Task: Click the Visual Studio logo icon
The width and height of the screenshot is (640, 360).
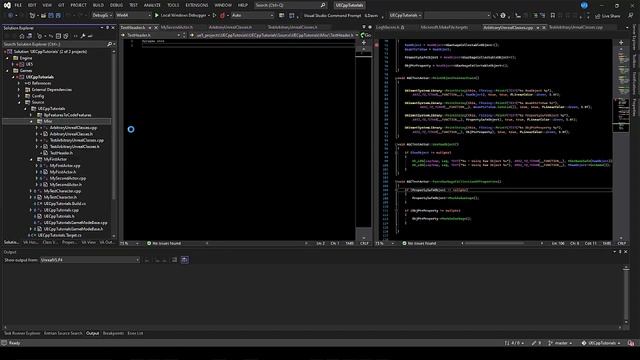Action: [7, 5]
